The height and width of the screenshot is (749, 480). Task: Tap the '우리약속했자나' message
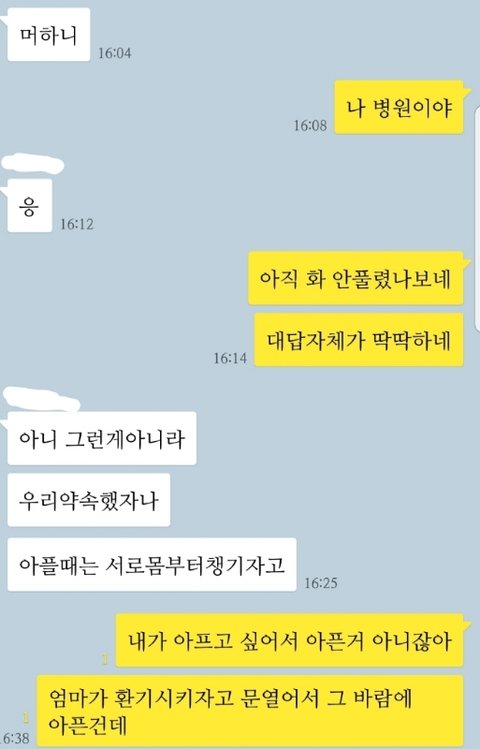[x=89, y=500]
